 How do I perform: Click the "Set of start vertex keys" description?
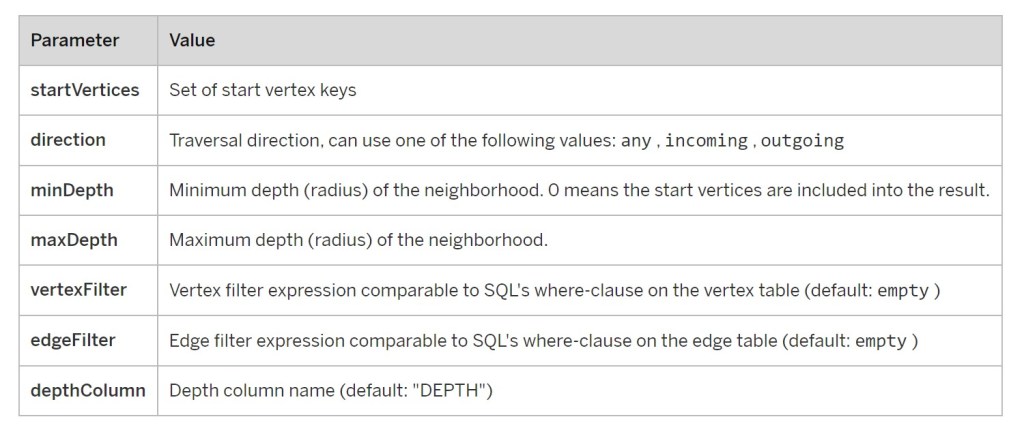[x=263, y=90]
